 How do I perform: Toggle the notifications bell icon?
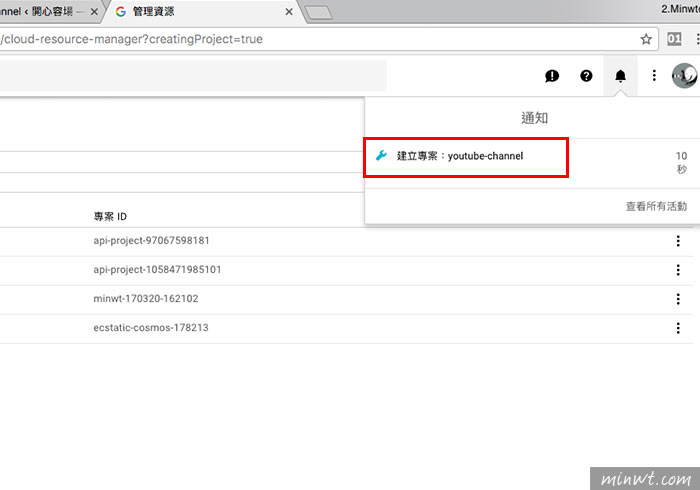click(621, 76)
